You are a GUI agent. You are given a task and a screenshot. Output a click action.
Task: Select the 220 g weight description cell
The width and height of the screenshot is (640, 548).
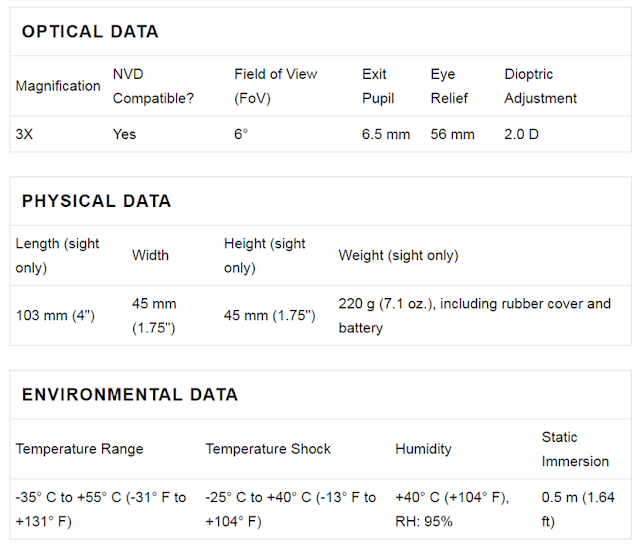474,315
